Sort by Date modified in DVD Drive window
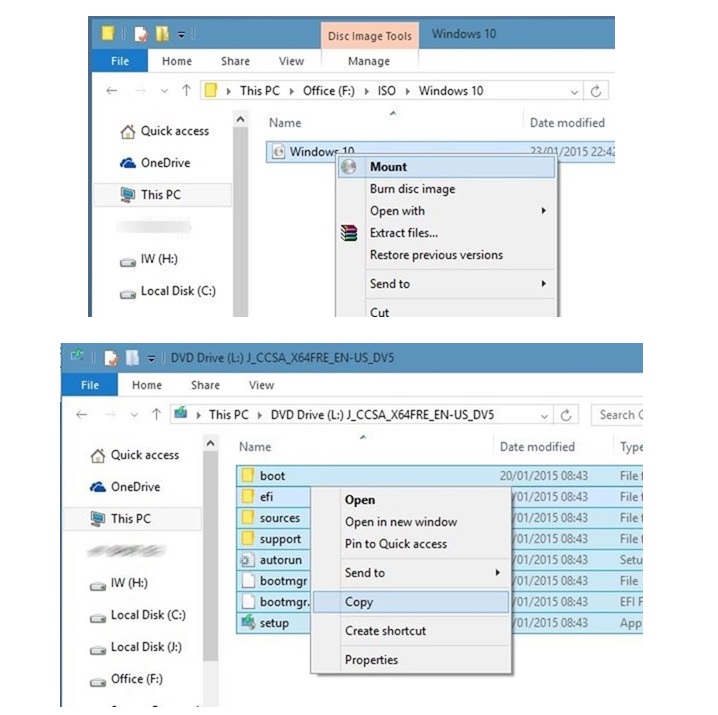Screen dimensions: 718x715 tap(537, 447)
